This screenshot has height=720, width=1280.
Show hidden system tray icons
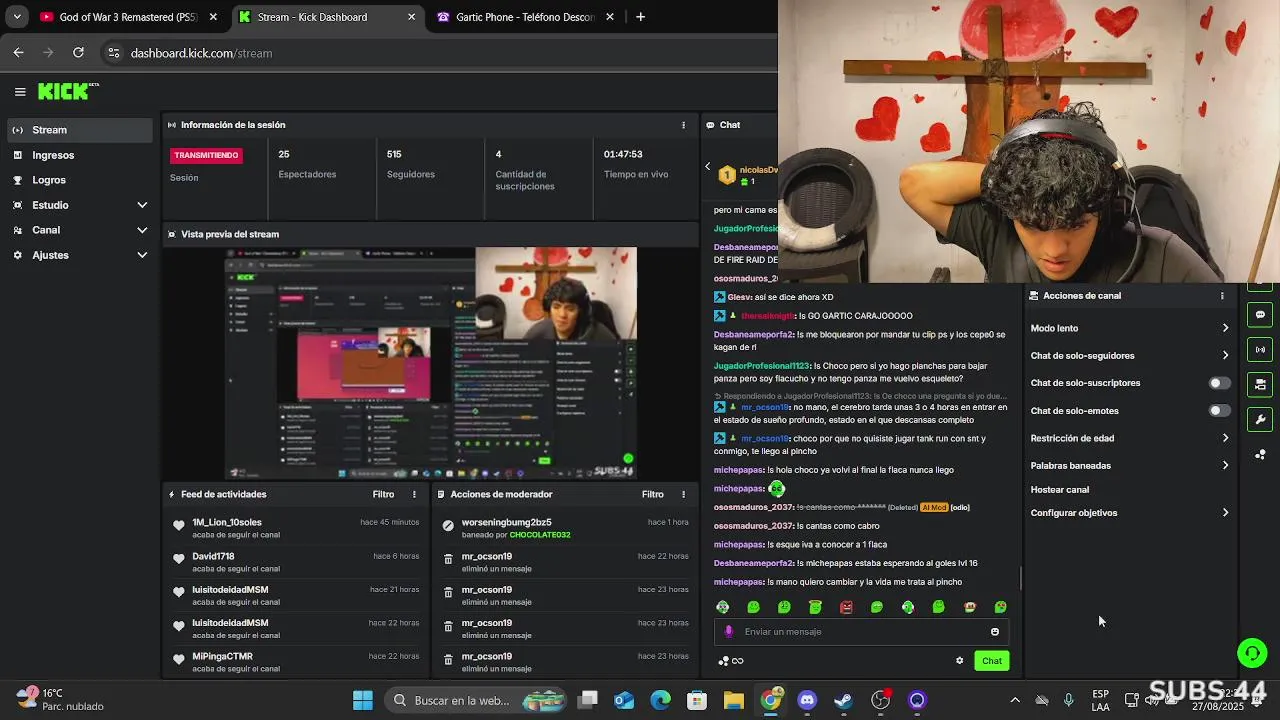point(1015,700)
